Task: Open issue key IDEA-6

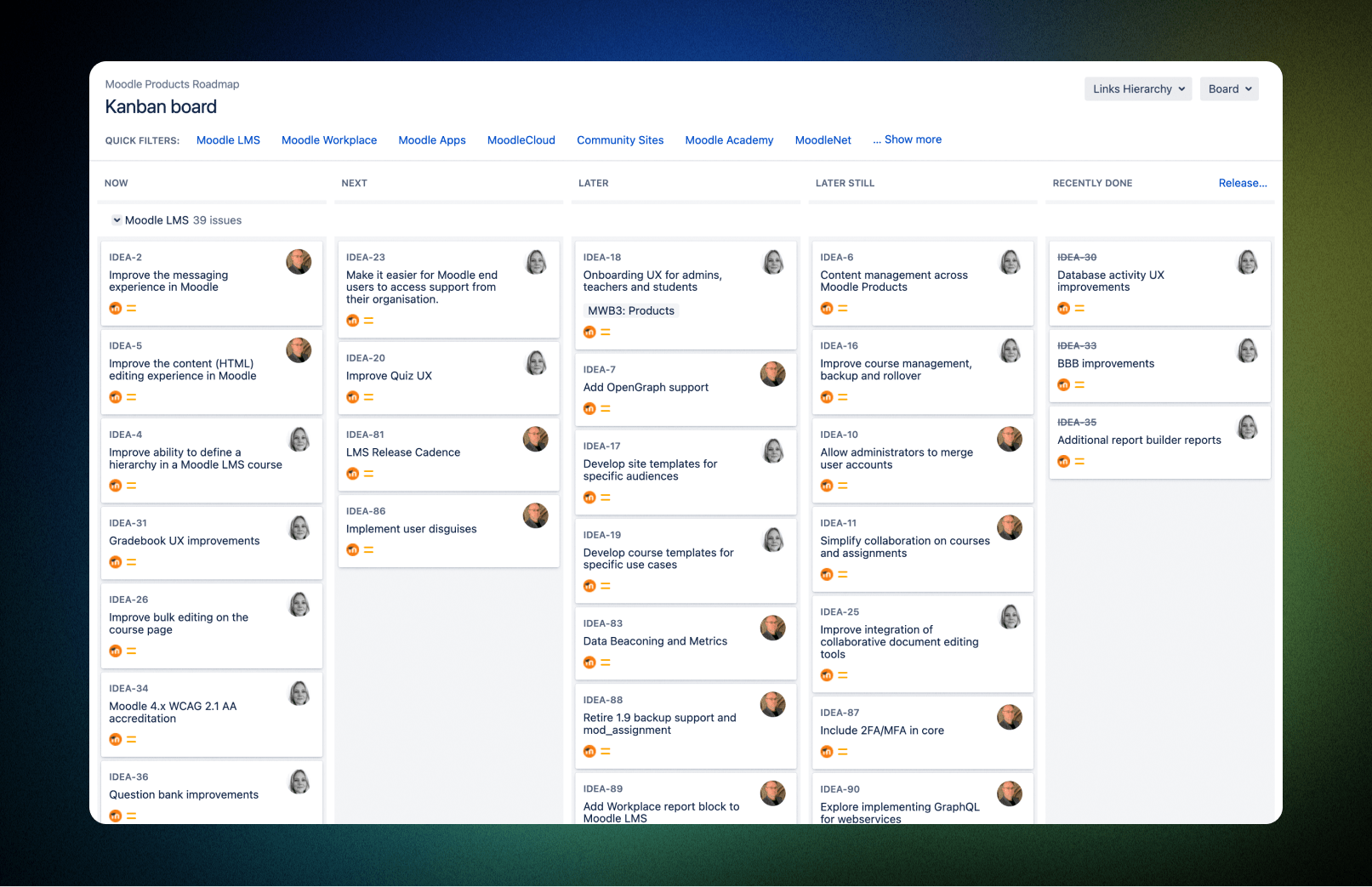Action: [x=837, y=257]
